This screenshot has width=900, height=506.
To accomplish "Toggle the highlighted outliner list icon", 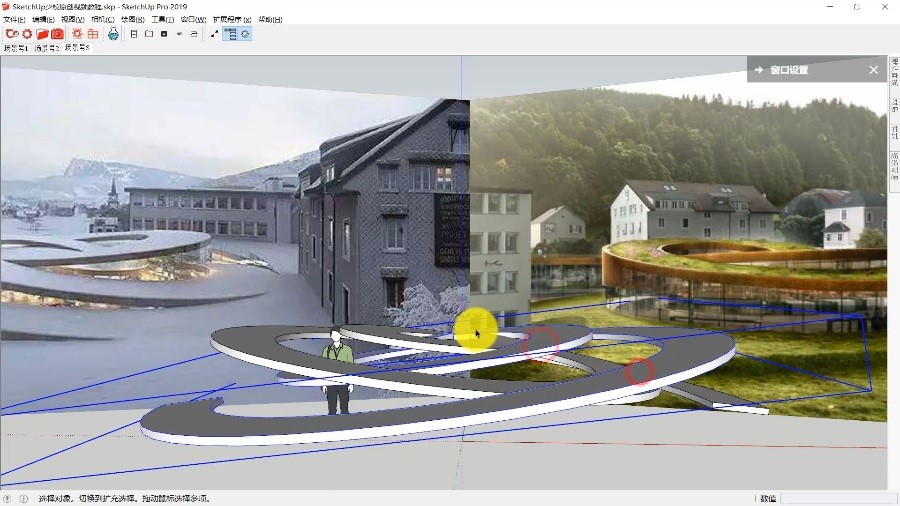I will point(230,34).
